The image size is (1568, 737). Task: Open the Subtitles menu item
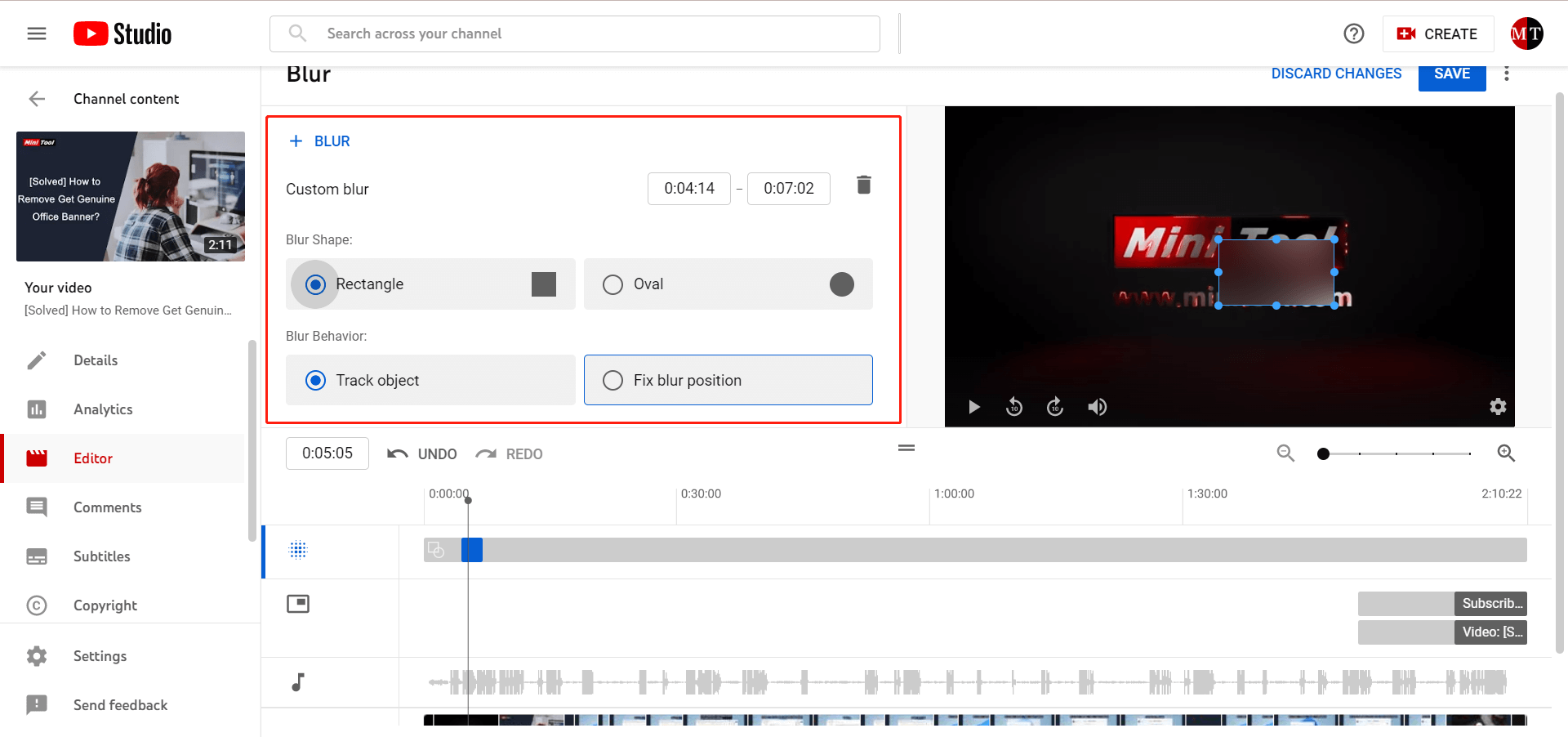pos(101,556)
